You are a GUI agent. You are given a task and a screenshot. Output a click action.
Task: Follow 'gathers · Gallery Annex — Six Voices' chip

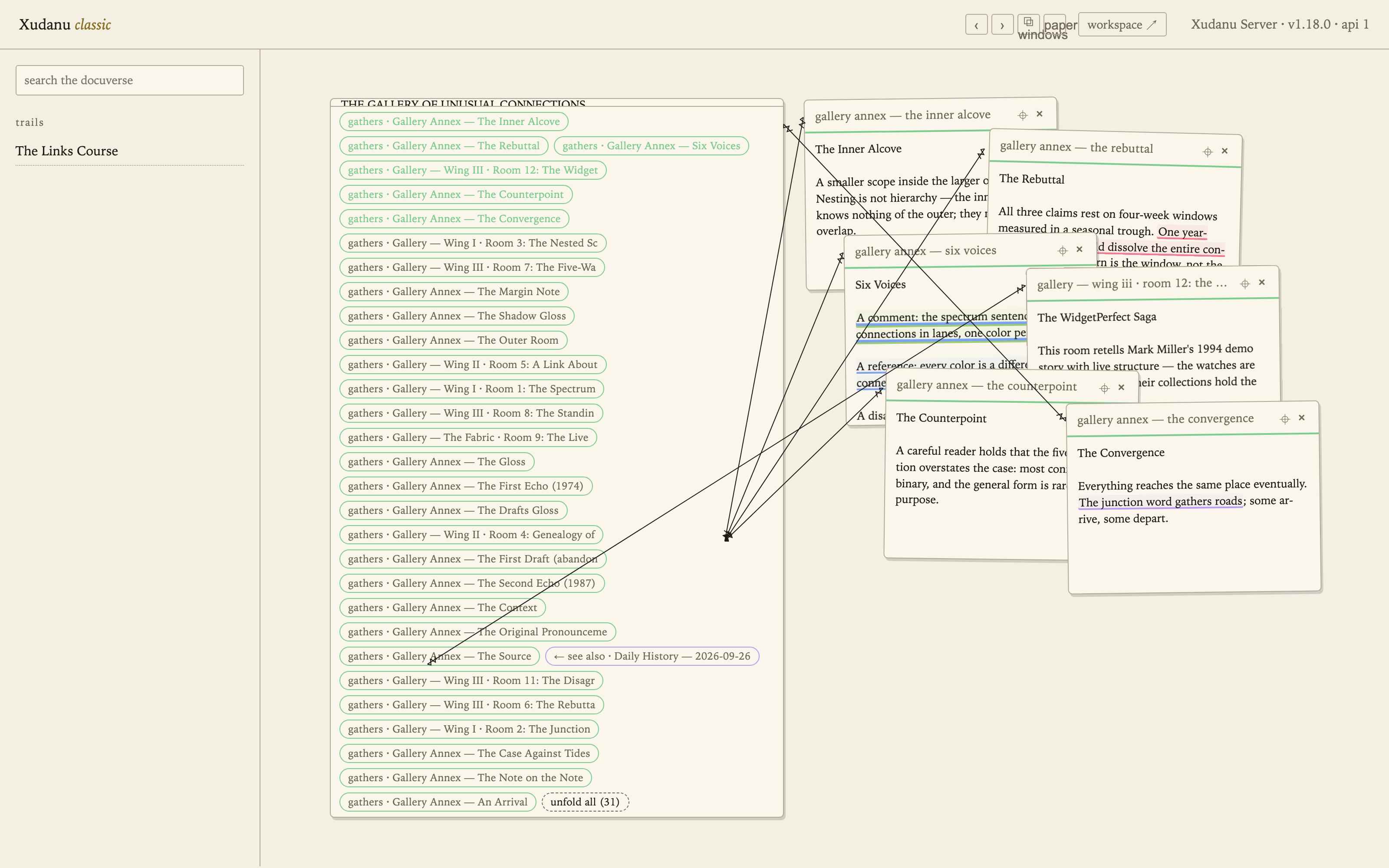[652, 146]
